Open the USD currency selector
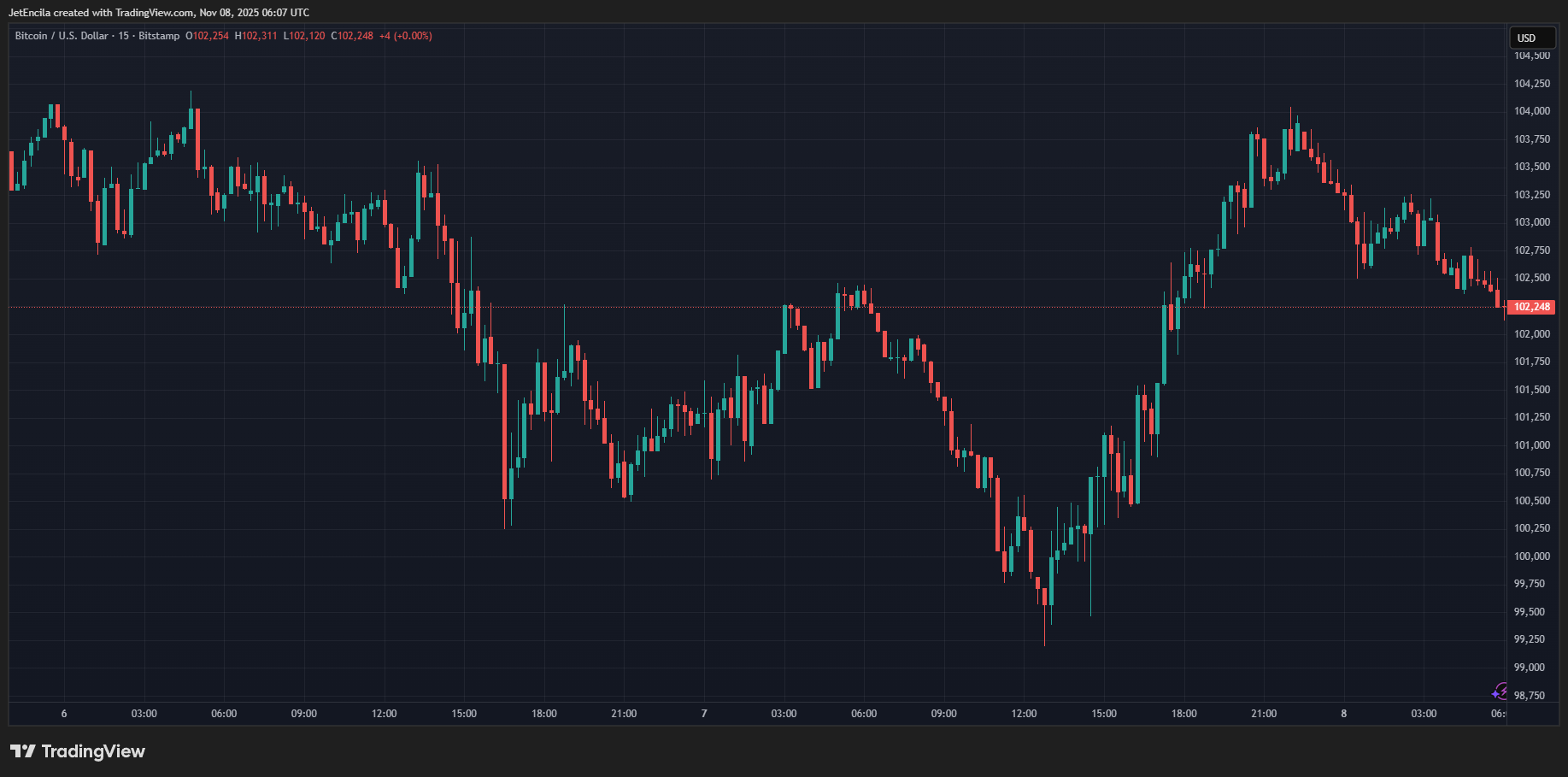 point(1530,38)
